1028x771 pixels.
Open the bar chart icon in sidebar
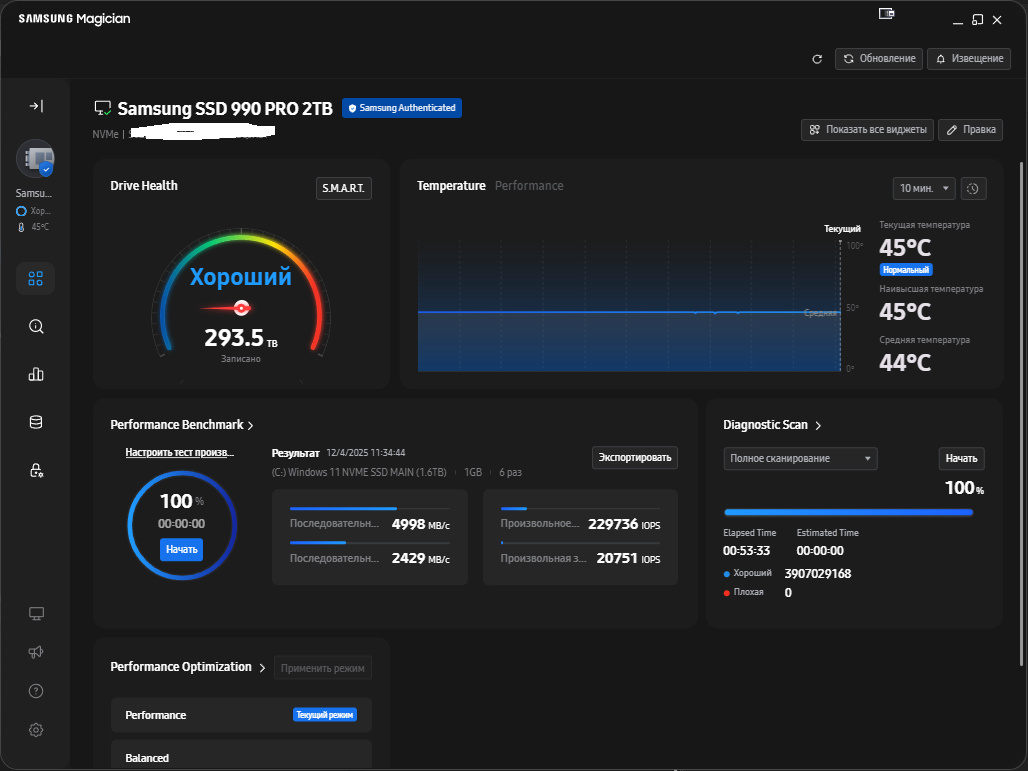[36, 374]
